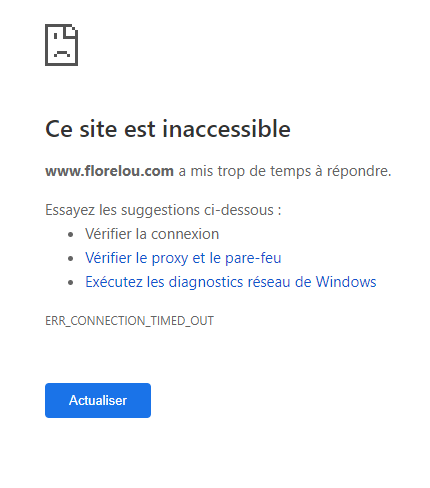Click the bullet beside the proxy link
The height and width of the screenshot is (488, 430).
pos(70,258)
